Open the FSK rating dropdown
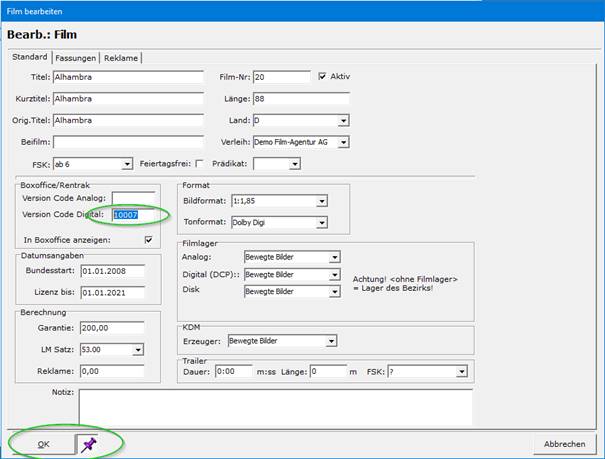The width and height of the screenshot is (605, 459). pyautogui.click(x=127, y=164)
